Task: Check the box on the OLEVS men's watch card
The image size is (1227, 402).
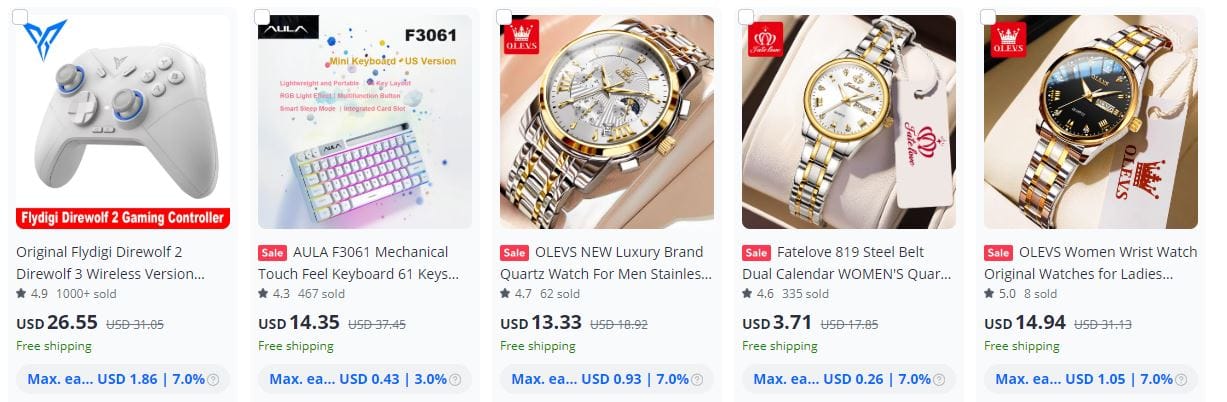Action: tap(504, 17)
